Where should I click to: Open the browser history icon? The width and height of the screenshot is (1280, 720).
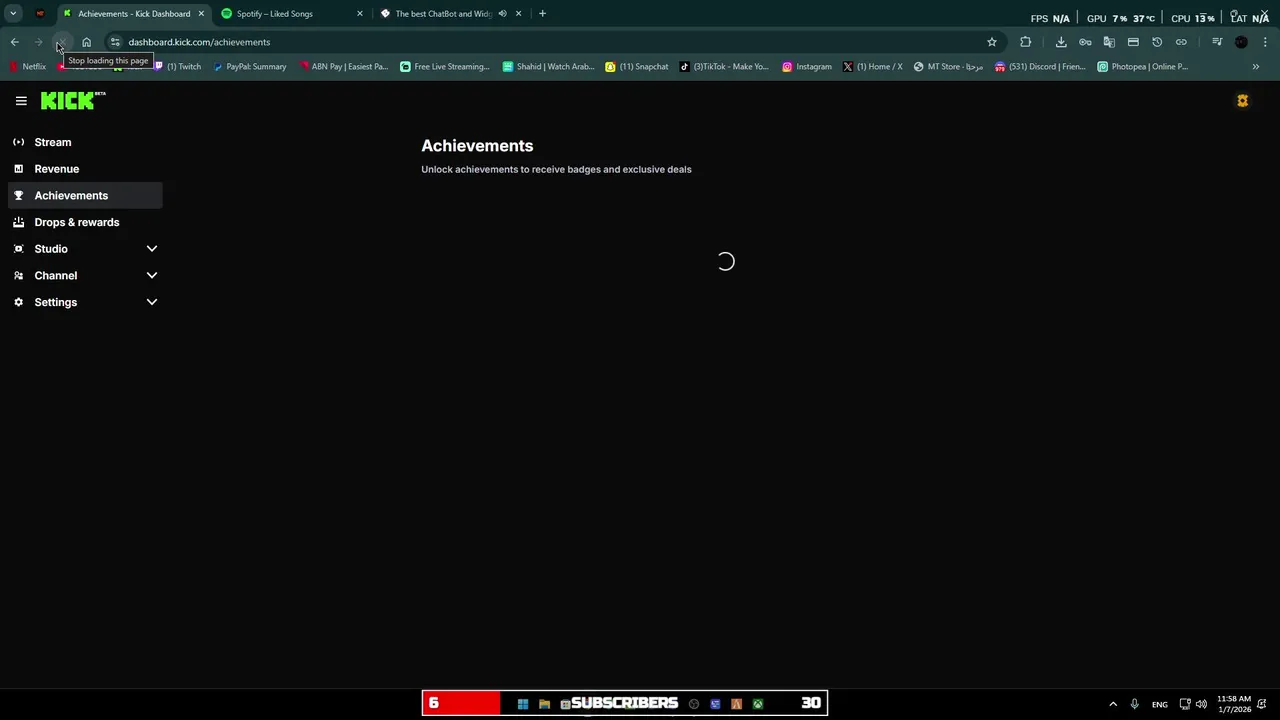click(x=1157, y=42)
